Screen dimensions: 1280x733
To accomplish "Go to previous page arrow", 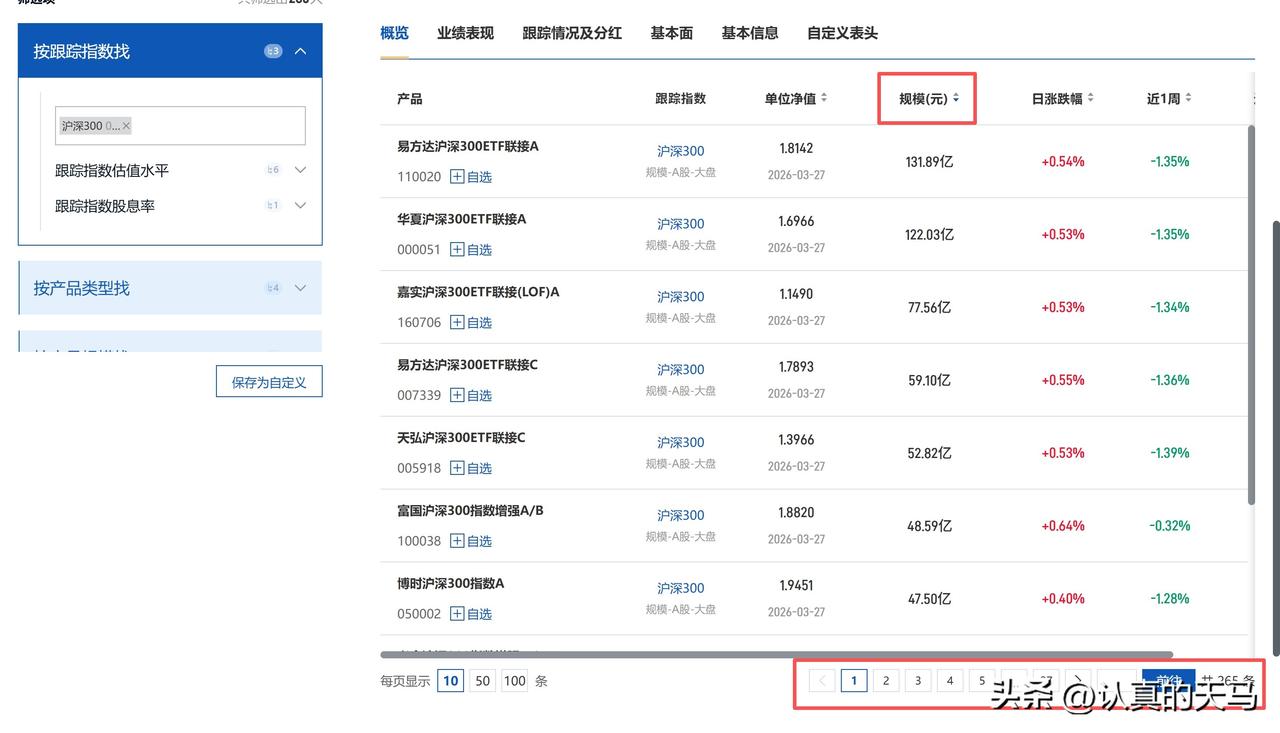I will (822, 681).
